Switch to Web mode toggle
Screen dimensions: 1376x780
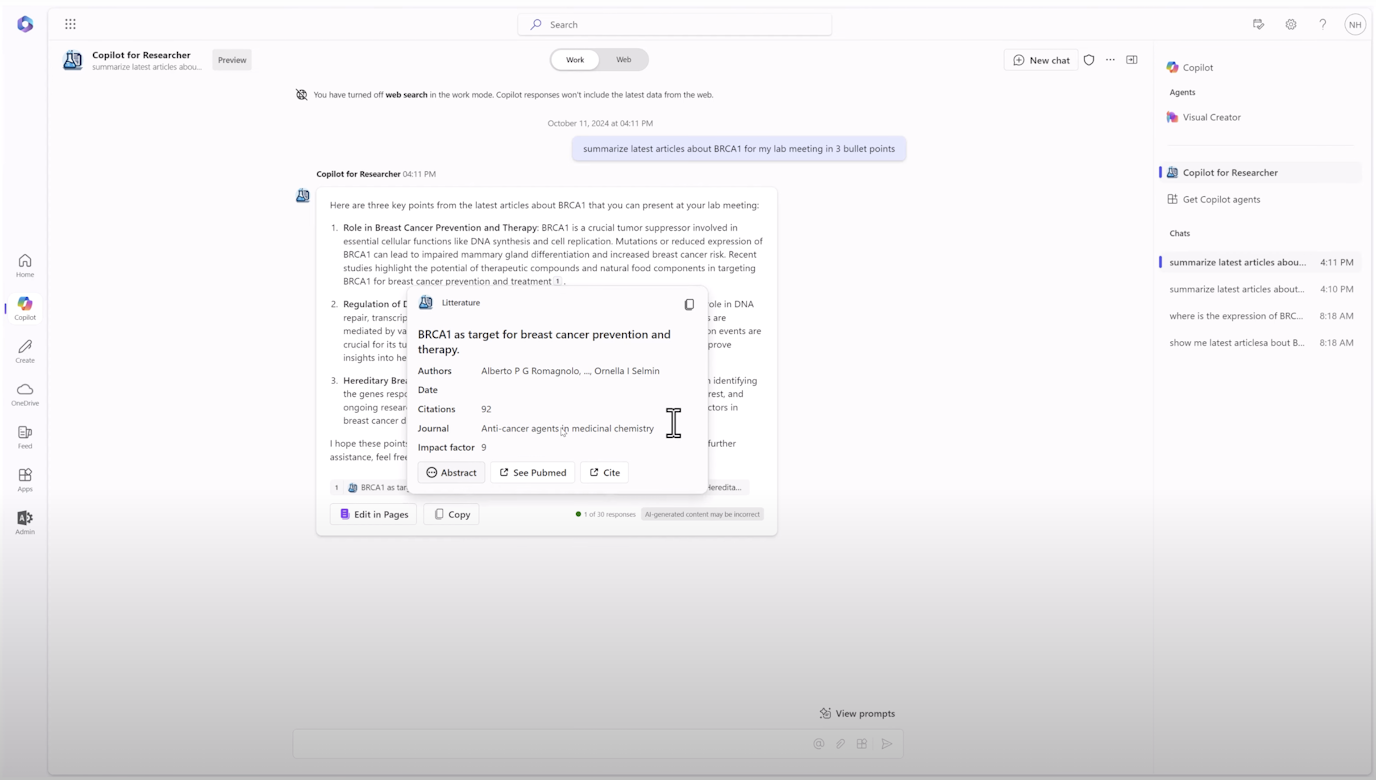point(623,60)
